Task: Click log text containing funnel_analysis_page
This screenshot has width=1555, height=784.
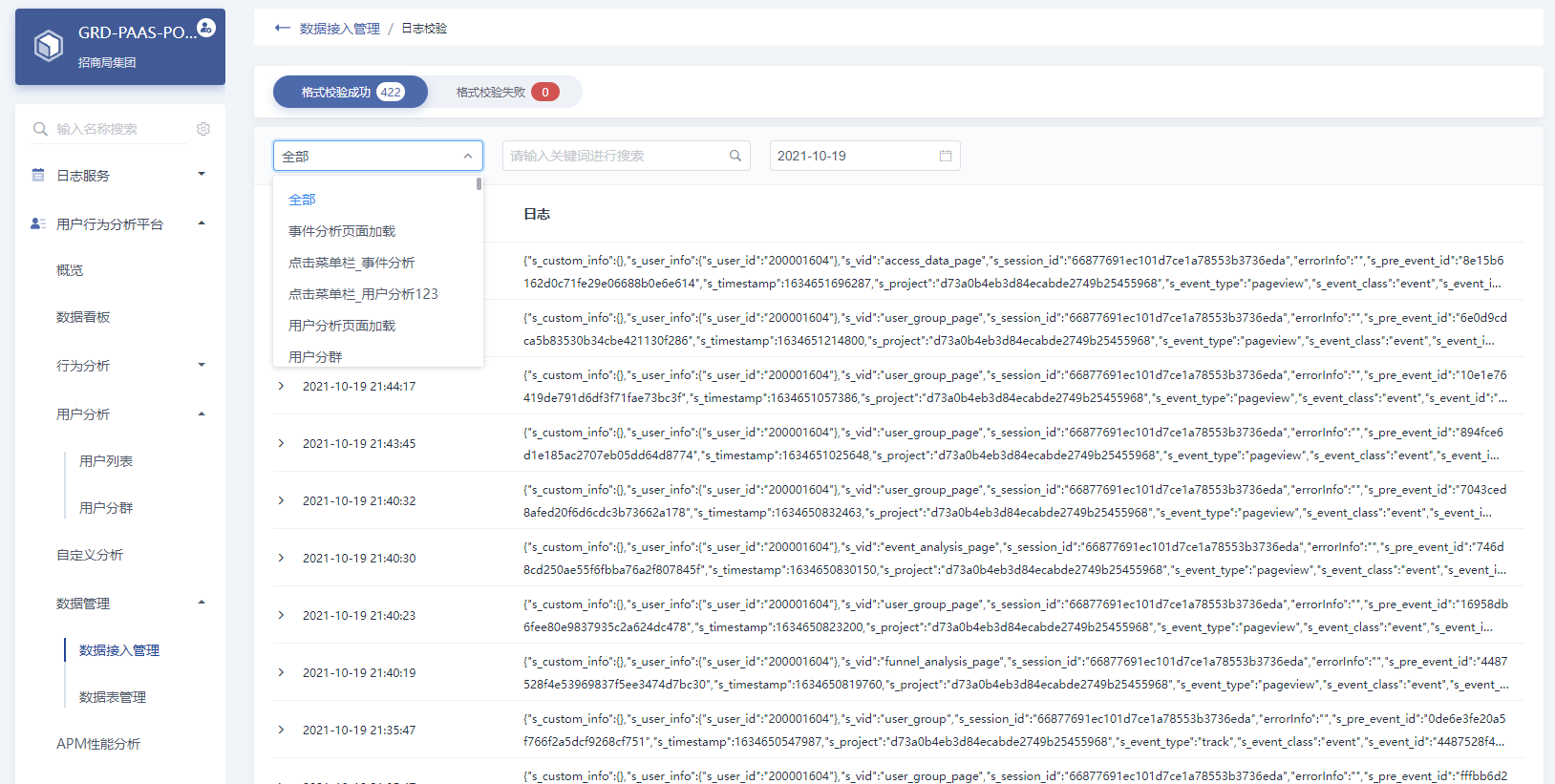Action: [x=1016, y=672]
